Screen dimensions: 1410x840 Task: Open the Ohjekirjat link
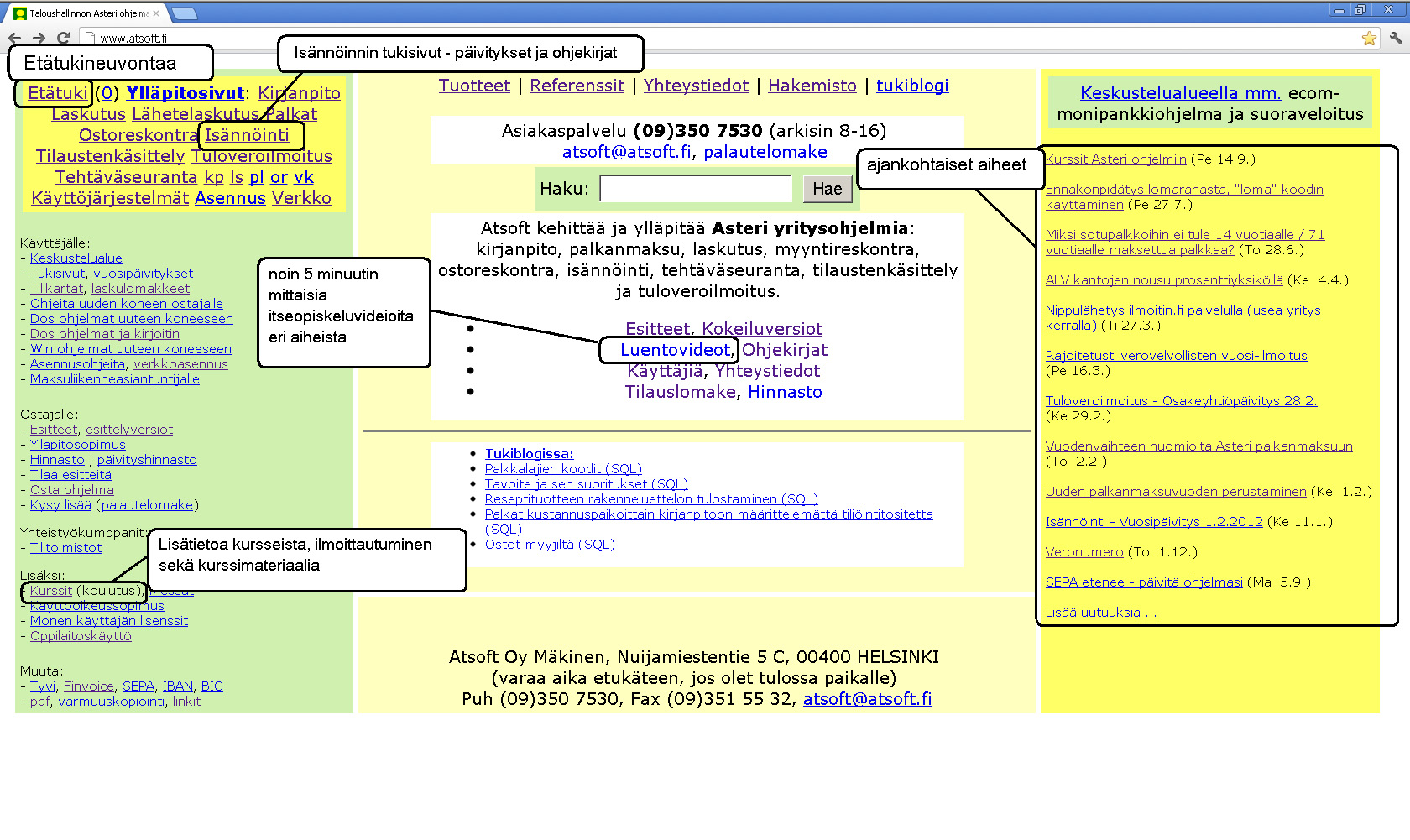coord(784,350)
